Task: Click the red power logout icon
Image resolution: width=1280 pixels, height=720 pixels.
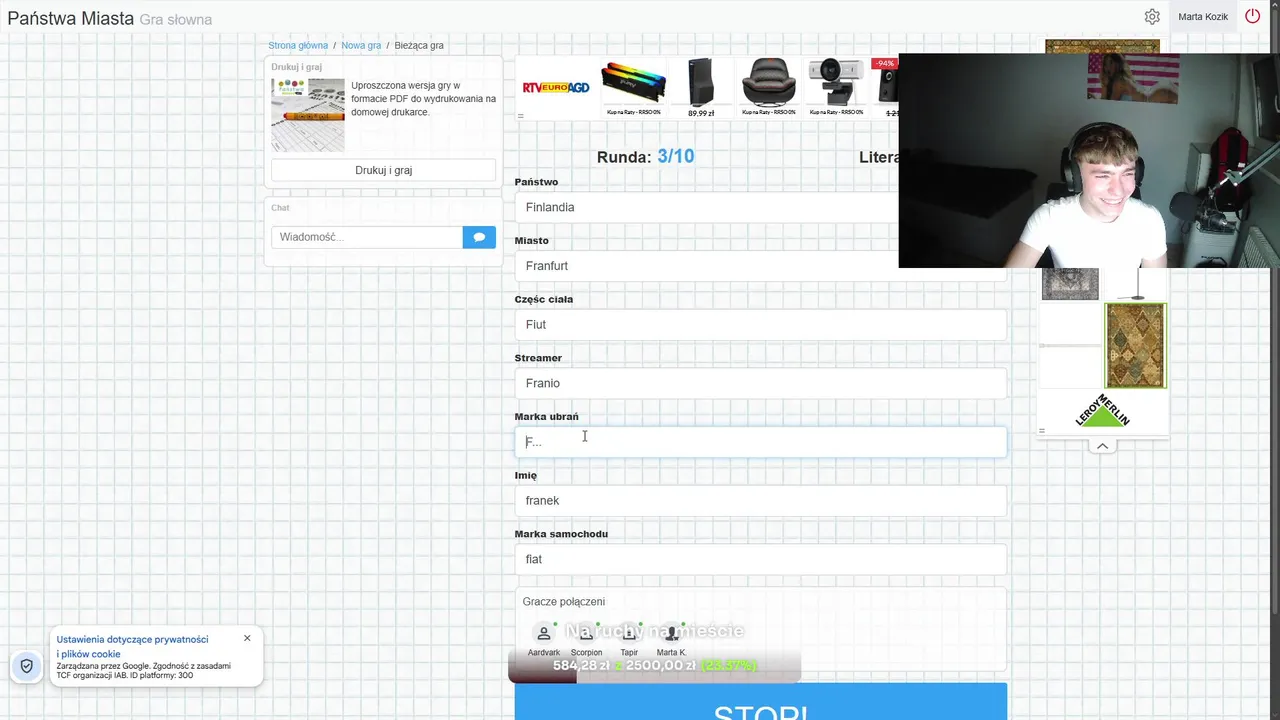Action: coord(1252,16)
